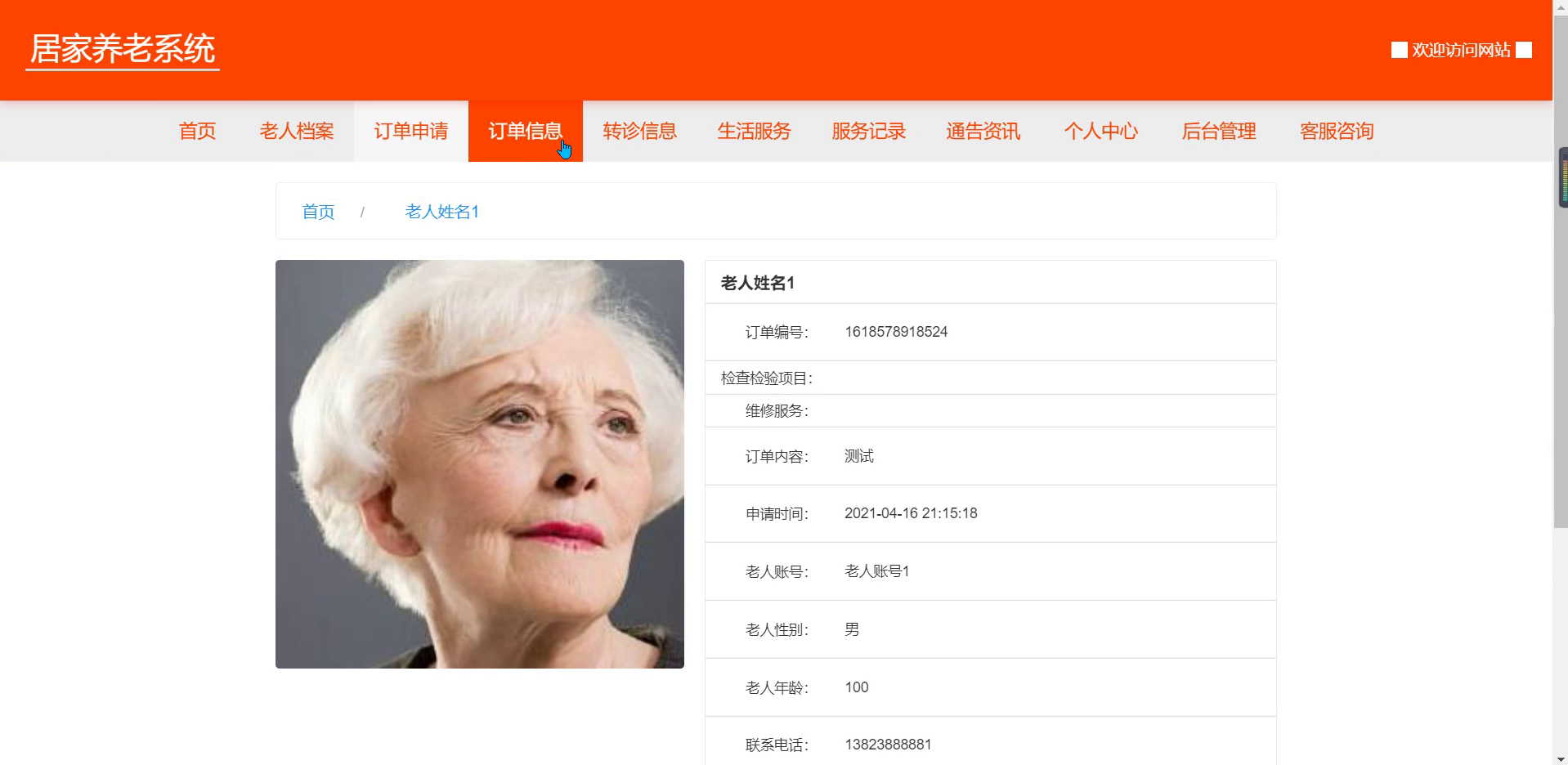Click the time value 2021-04-16 21:15:18

click(x=911, y=513)
